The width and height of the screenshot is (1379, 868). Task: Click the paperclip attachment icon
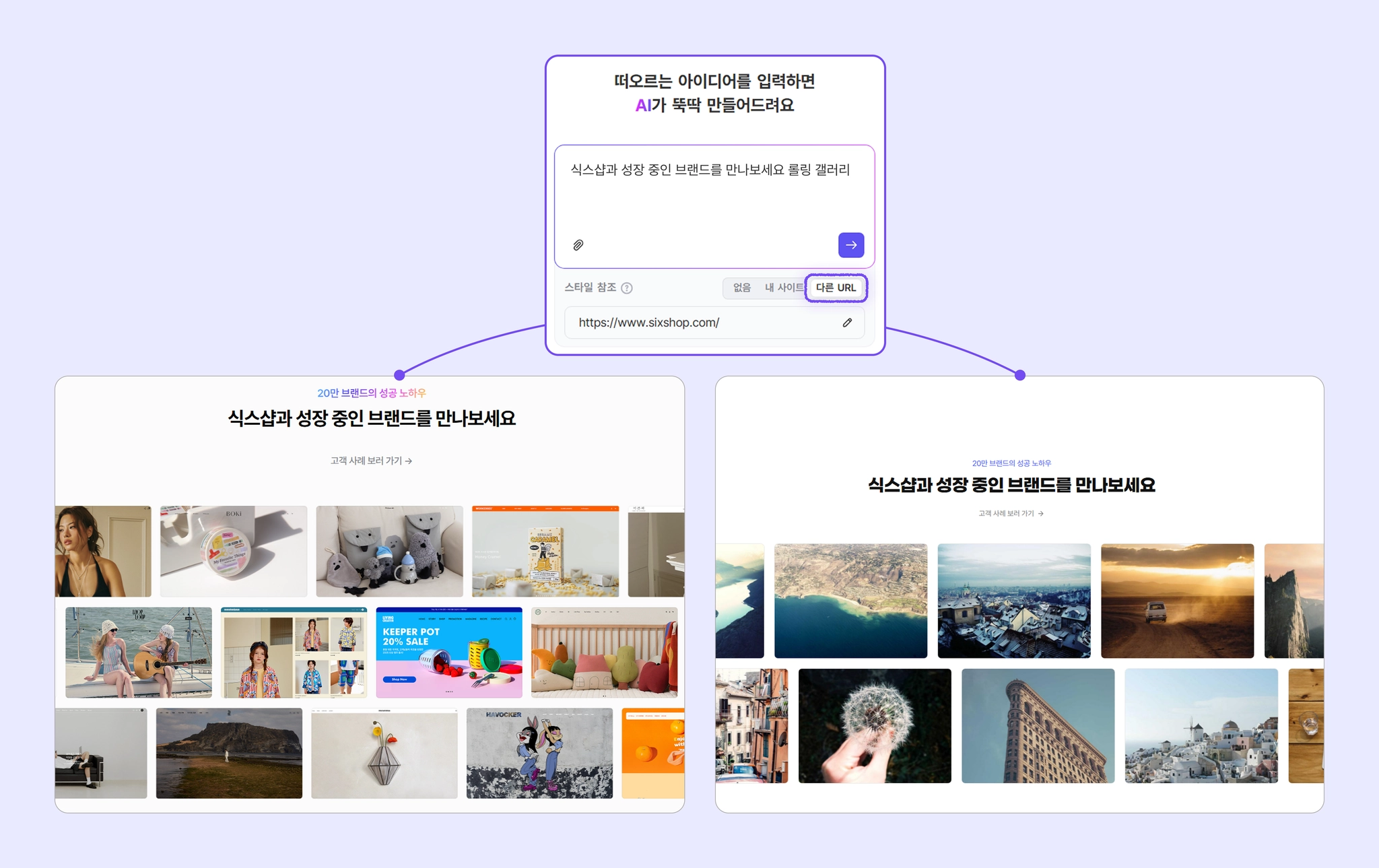point(578,245)
